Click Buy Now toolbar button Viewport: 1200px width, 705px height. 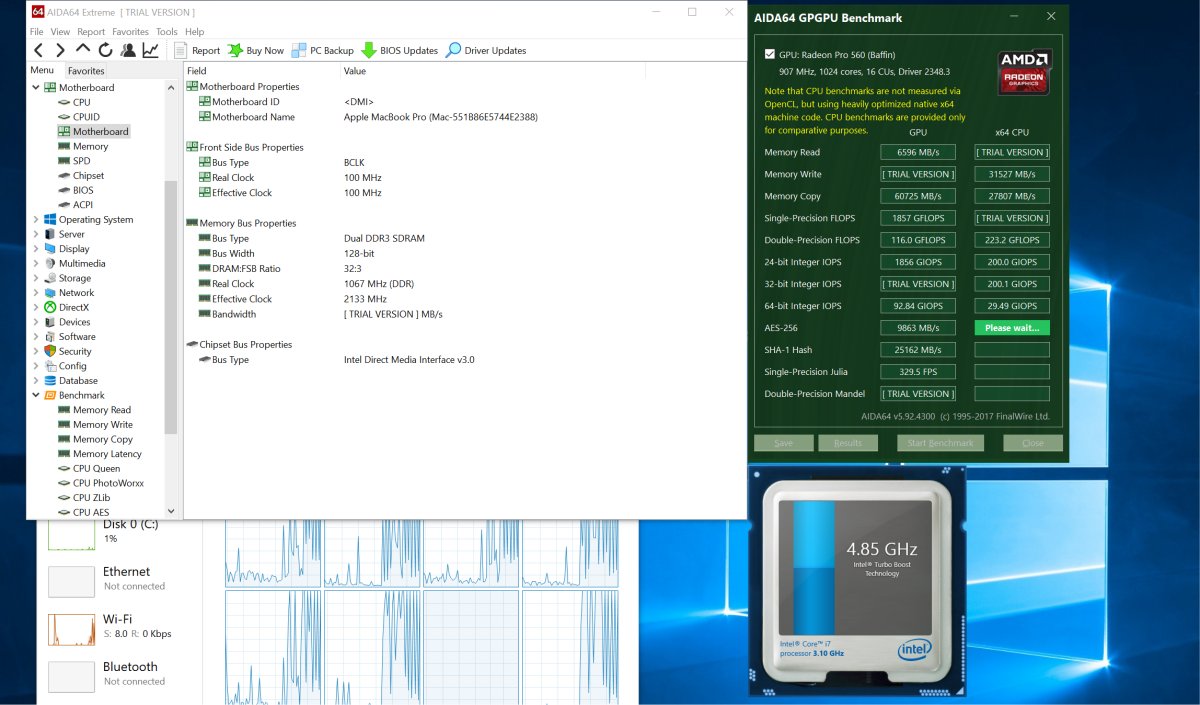256,50
